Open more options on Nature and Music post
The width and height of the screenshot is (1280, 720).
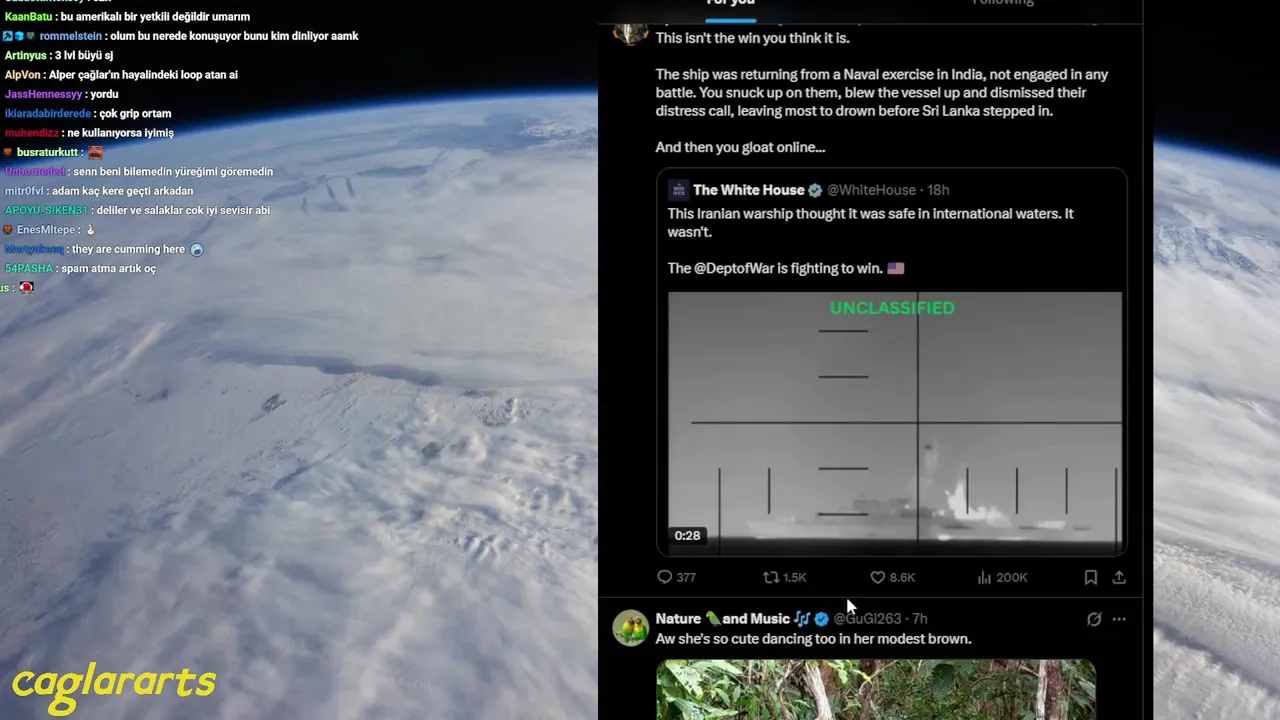(x=1119, y=619)
